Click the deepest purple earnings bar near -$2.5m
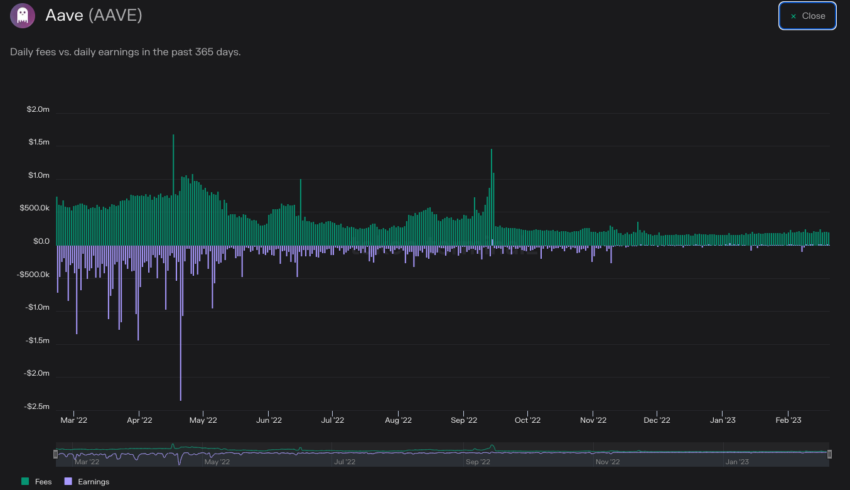This screenshot has height=490, width=850. [181, 323]
